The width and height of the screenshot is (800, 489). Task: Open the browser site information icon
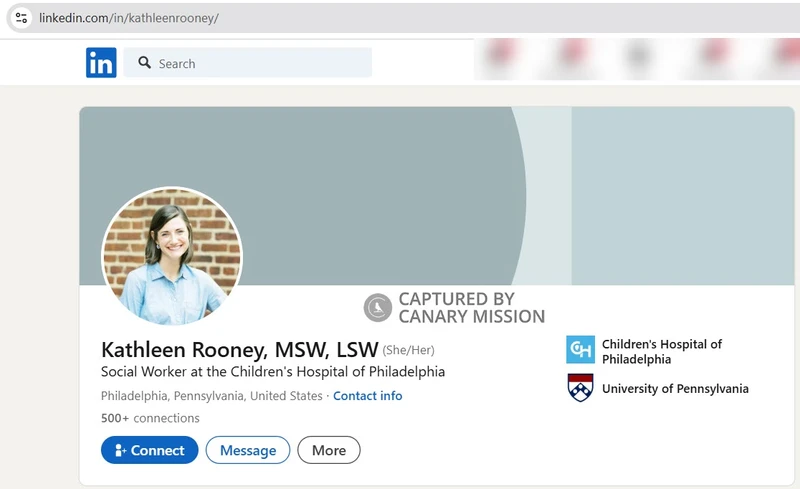pos(21,18)
